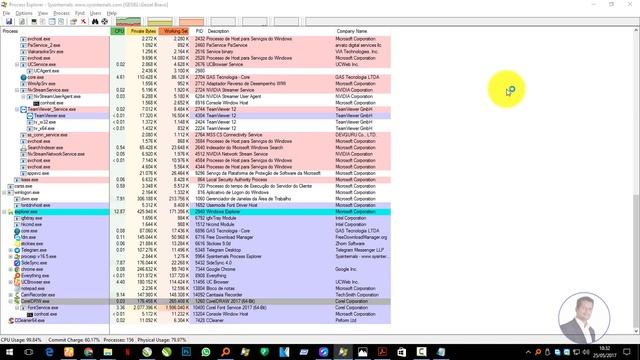Image resolution: width=640 pixels, height=360 pixels.
Task: Select the SideSync.exe process
Action: 34,263
